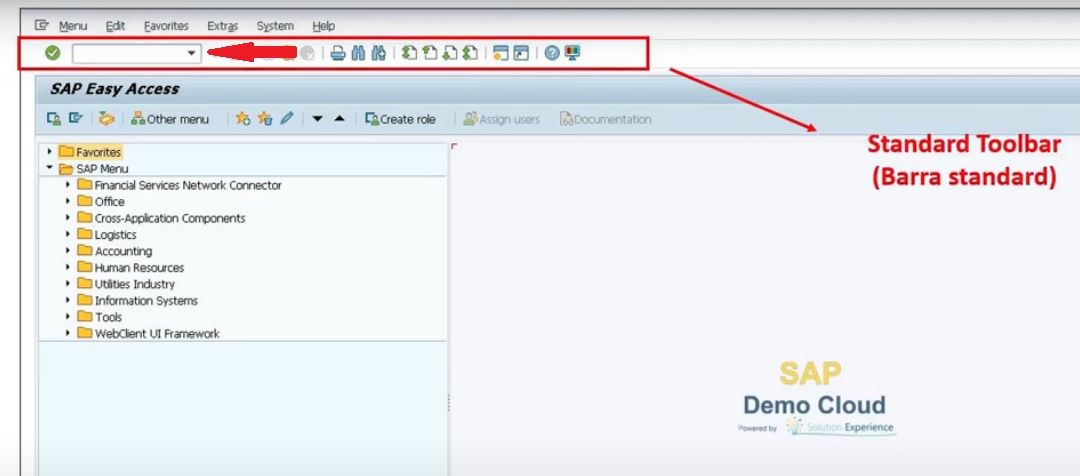Select the Logistics folder label

[x=116, y=234]
